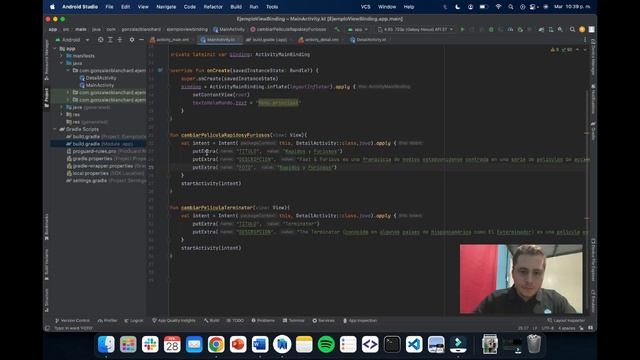The height and width of the screenshot is (360, 640).
Task: Open Terminal app in the Dock
Action: click(x=392, y=344)
